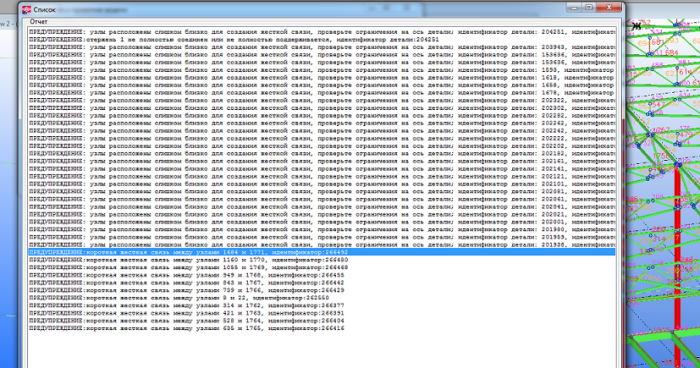The height and width of the screenshot is (368, 700).
Task: Click the Отчет label above the list
Action: (x=38, y=21)
